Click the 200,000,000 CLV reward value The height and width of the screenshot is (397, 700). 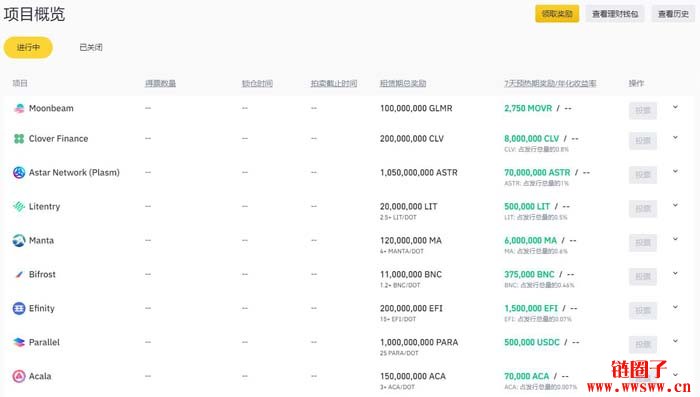point(412,139)
